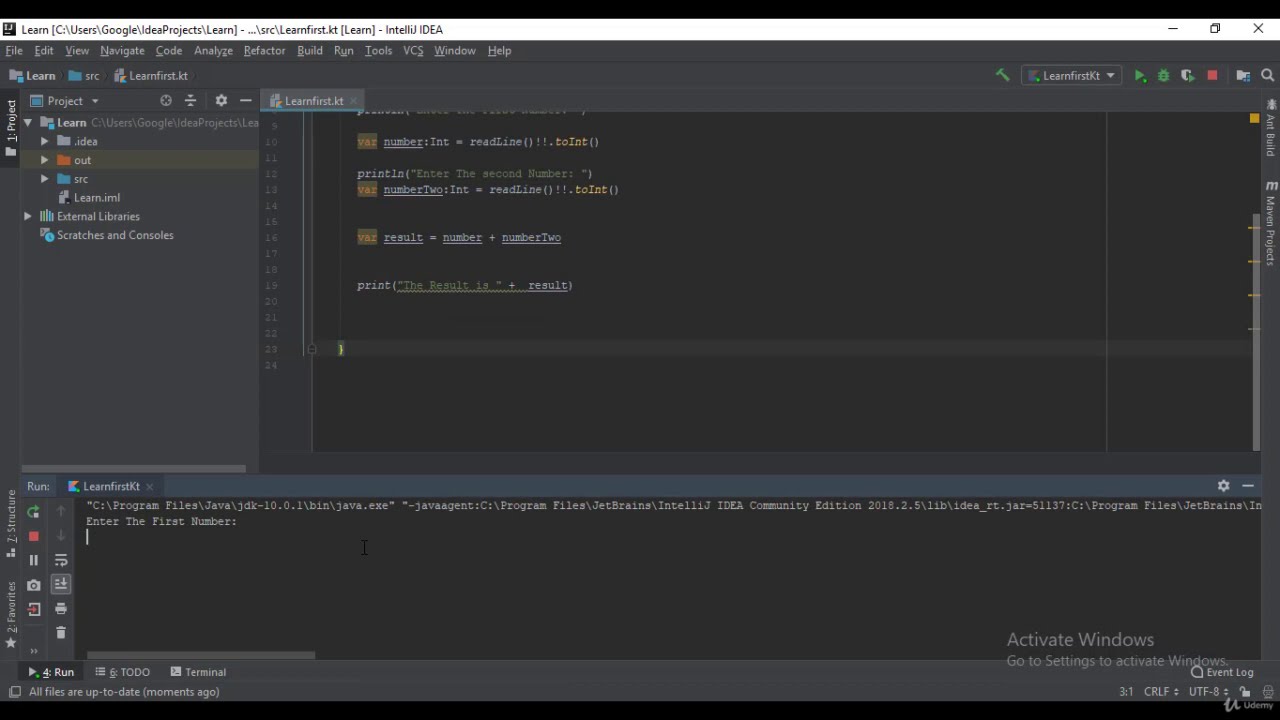The height and width of the screenshot is (720, 1280).
Task: Click the console horizontal scrollbar
Action: (200, 656)
